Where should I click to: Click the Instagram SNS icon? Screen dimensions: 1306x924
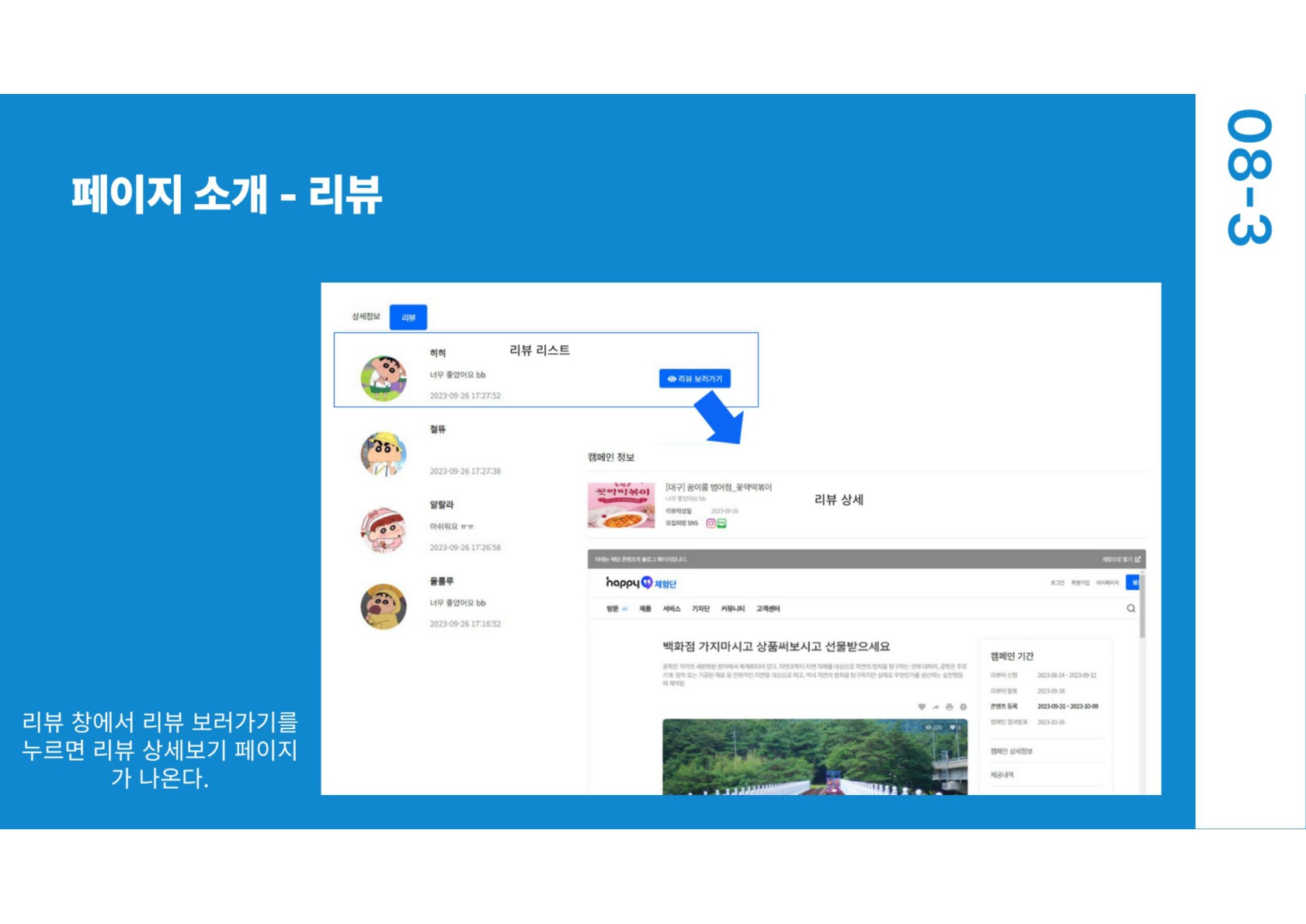pyautogui.click(x=710, y=523)
